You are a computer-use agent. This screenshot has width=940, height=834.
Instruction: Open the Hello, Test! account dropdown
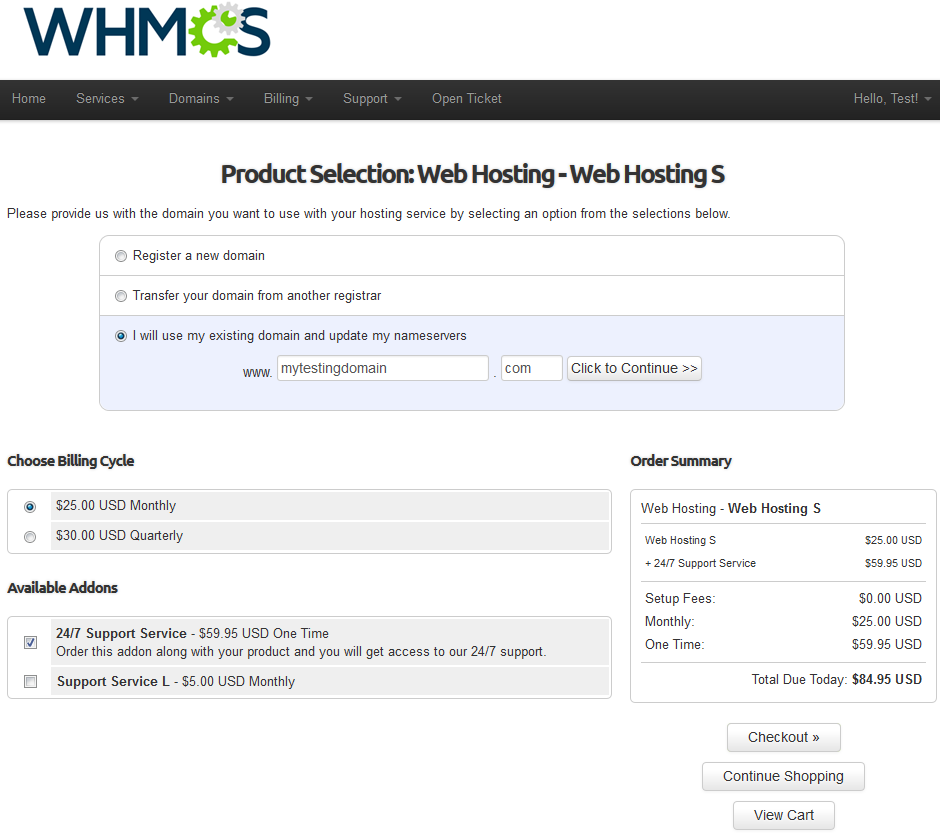[892, 98]
